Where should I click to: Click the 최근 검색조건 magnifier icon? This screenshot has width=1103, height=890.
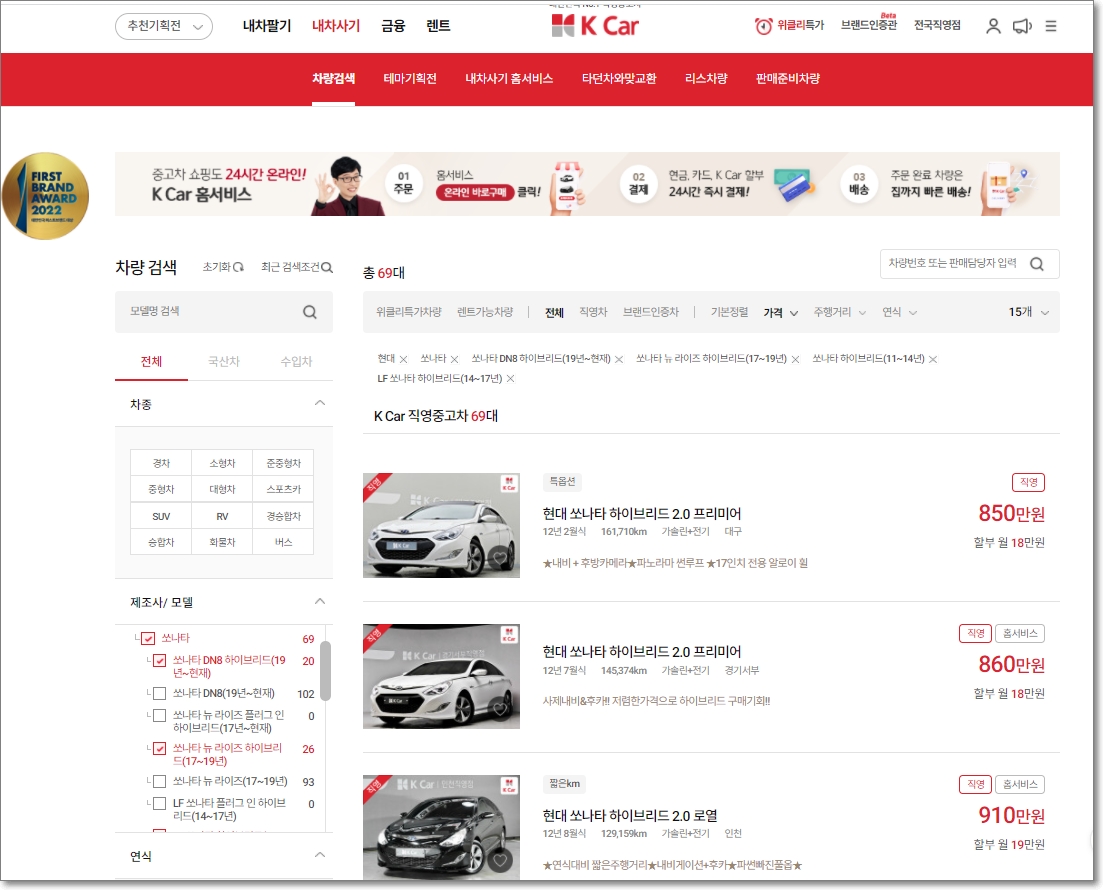[327, 267]
